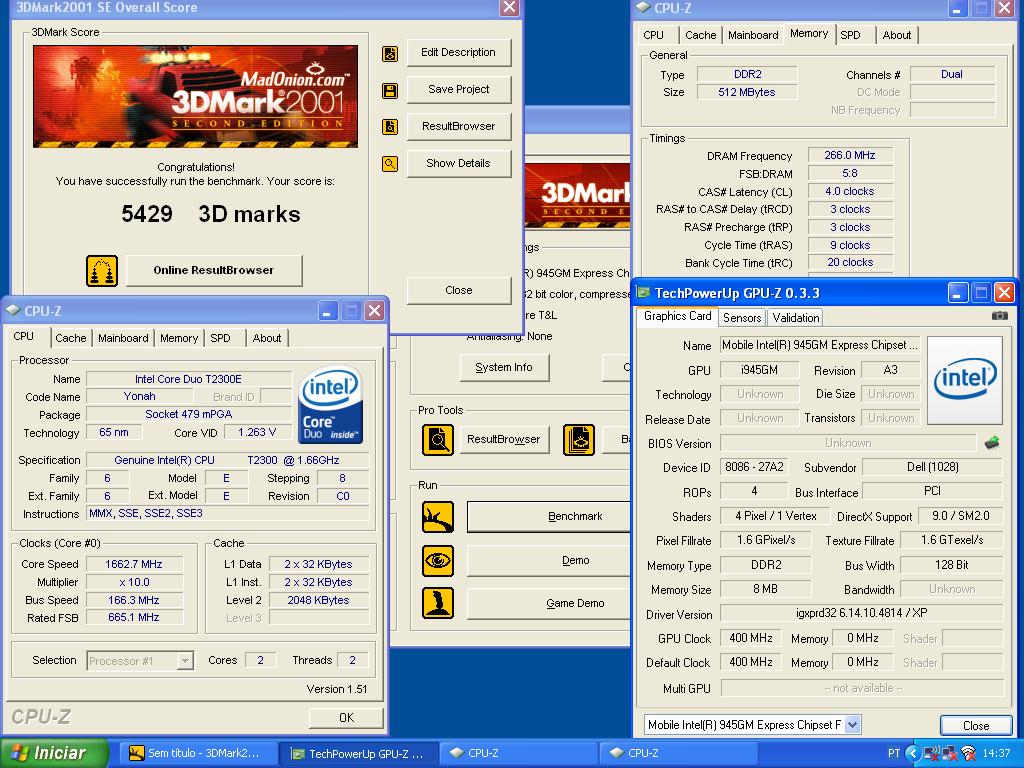Switch to TechPowerUp GPU-Z taskbar item
Screen dimensions: 1024x768
(x=359, y=754)
